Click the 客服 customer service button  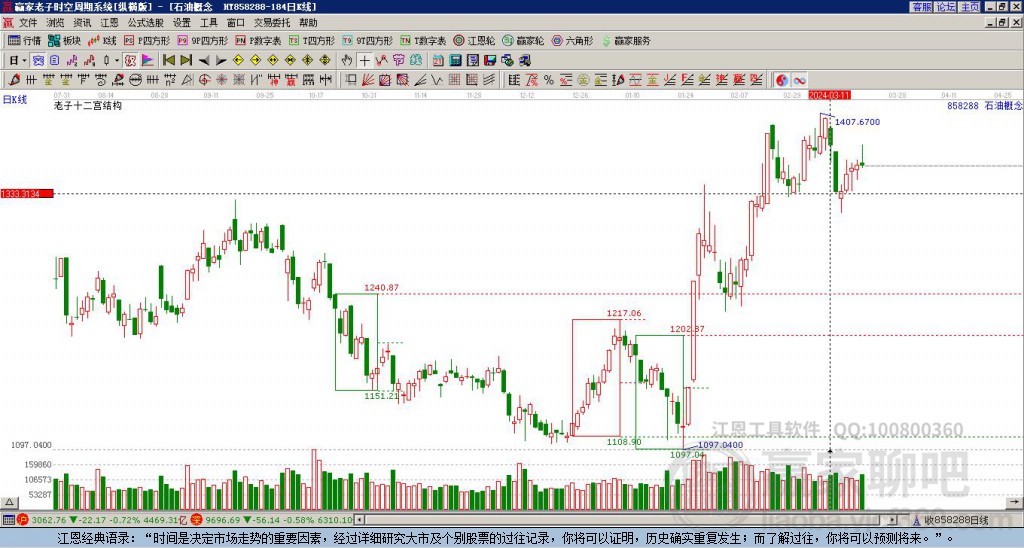[921, 7]
